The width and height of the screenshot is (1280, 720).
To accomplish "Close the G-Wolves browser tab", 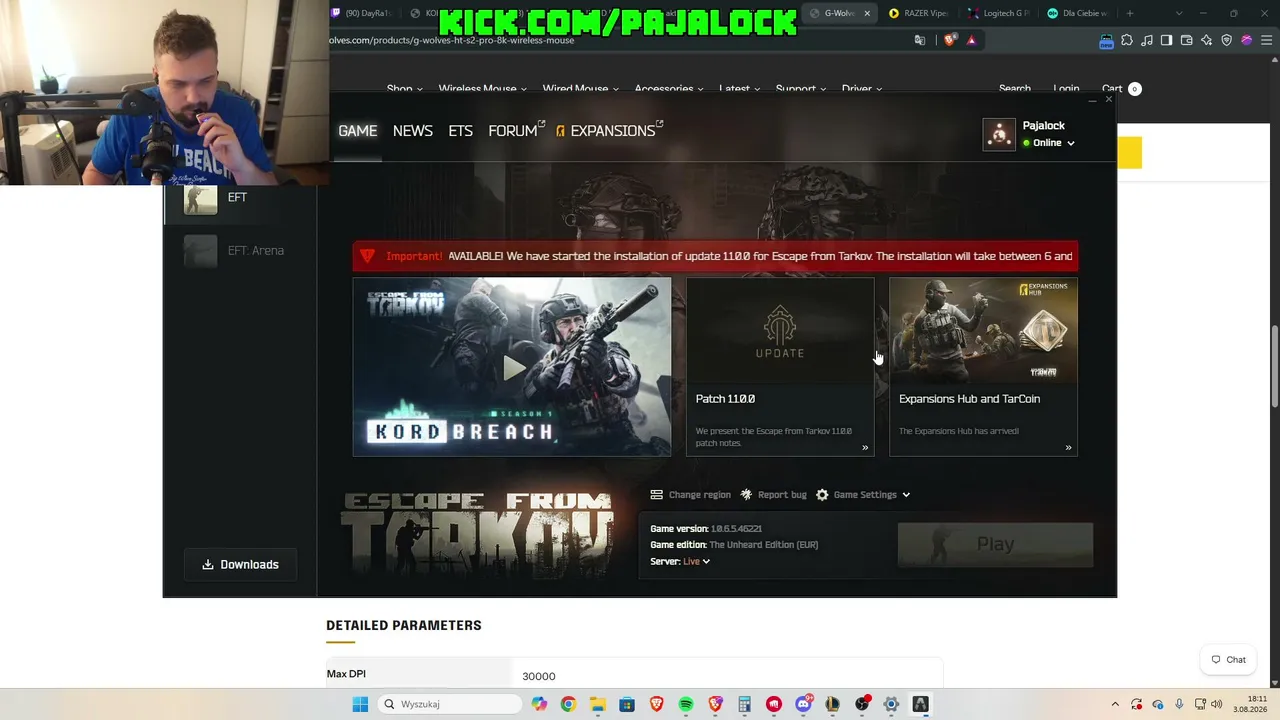I will [867, 13].
